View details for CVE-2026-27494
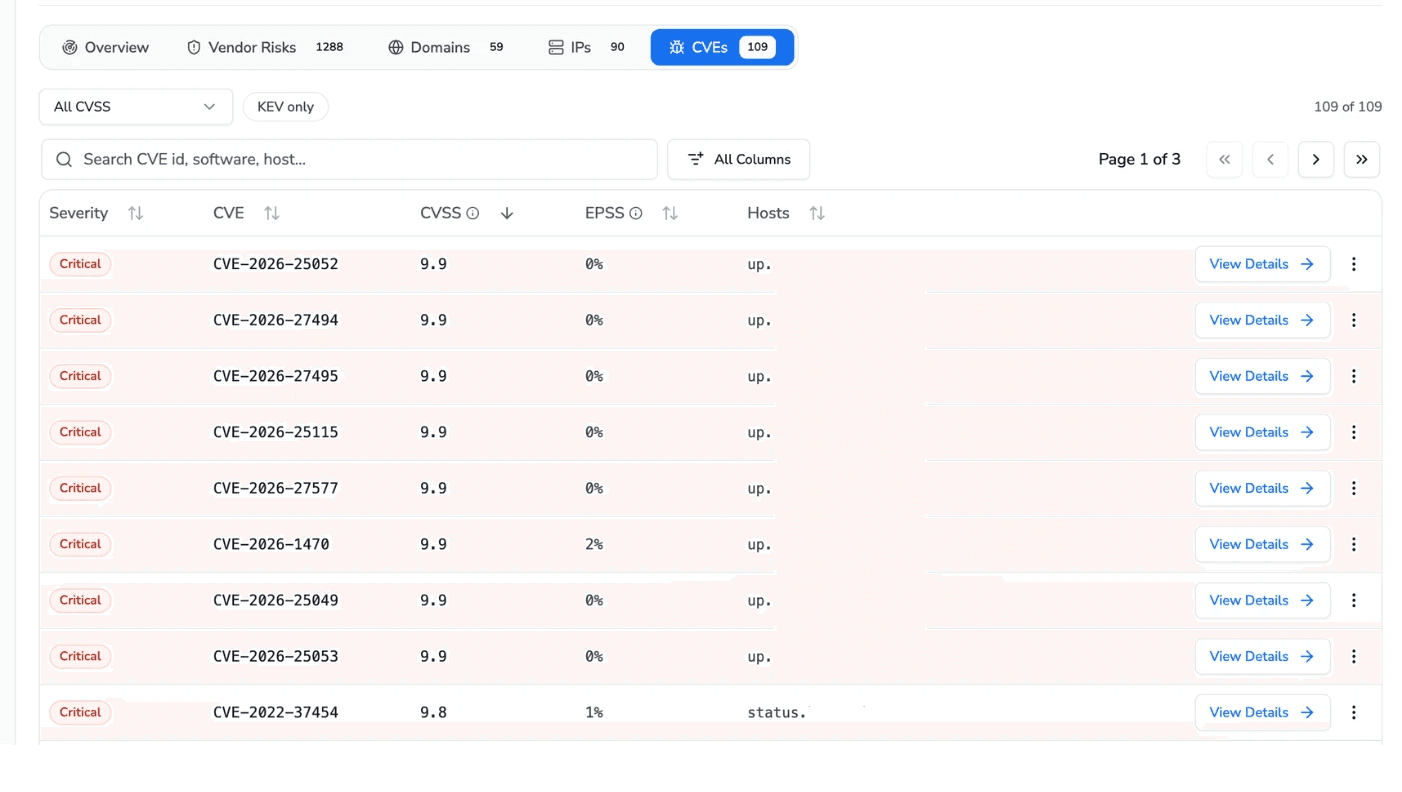 [1262, 320]
